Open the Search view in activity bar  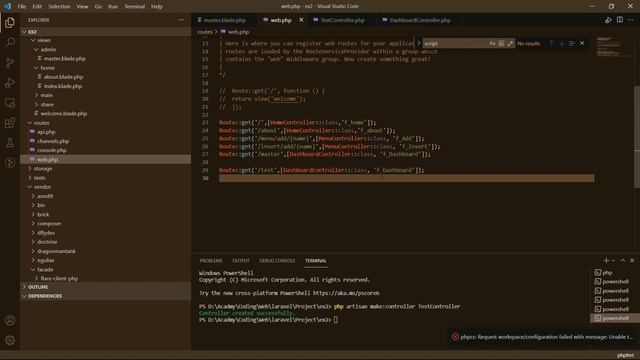point(10,42)
